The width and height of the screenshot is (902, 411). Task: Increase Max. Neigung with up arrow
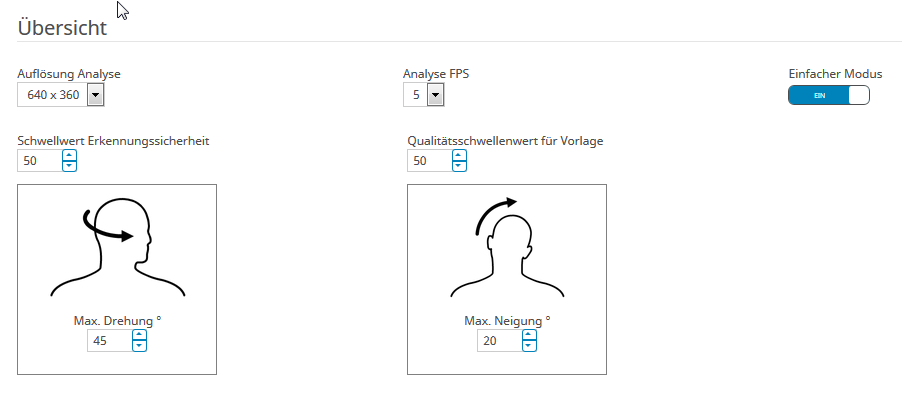point(529,335)
